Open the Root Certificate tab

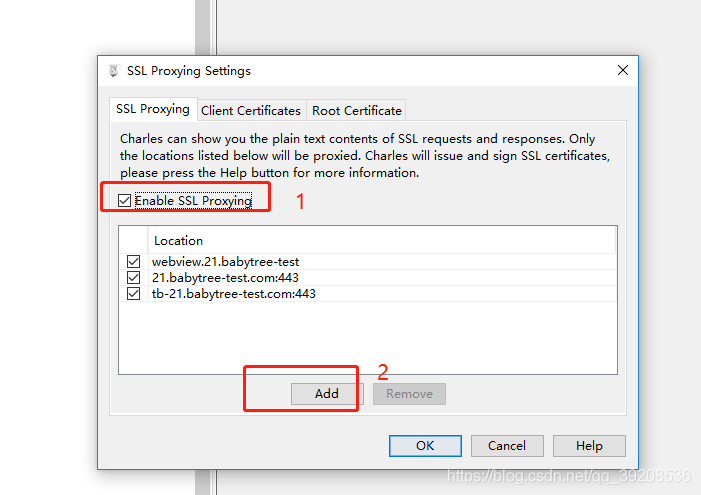coord(357,111)
